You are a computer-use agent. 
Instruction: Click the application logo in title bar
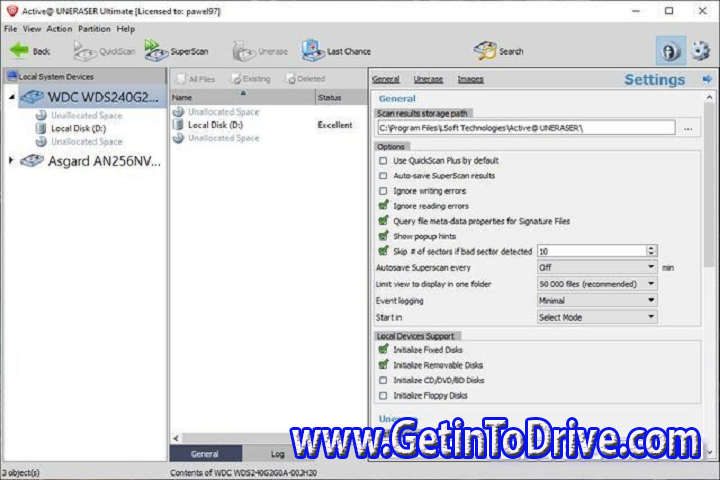click(12, 11)
